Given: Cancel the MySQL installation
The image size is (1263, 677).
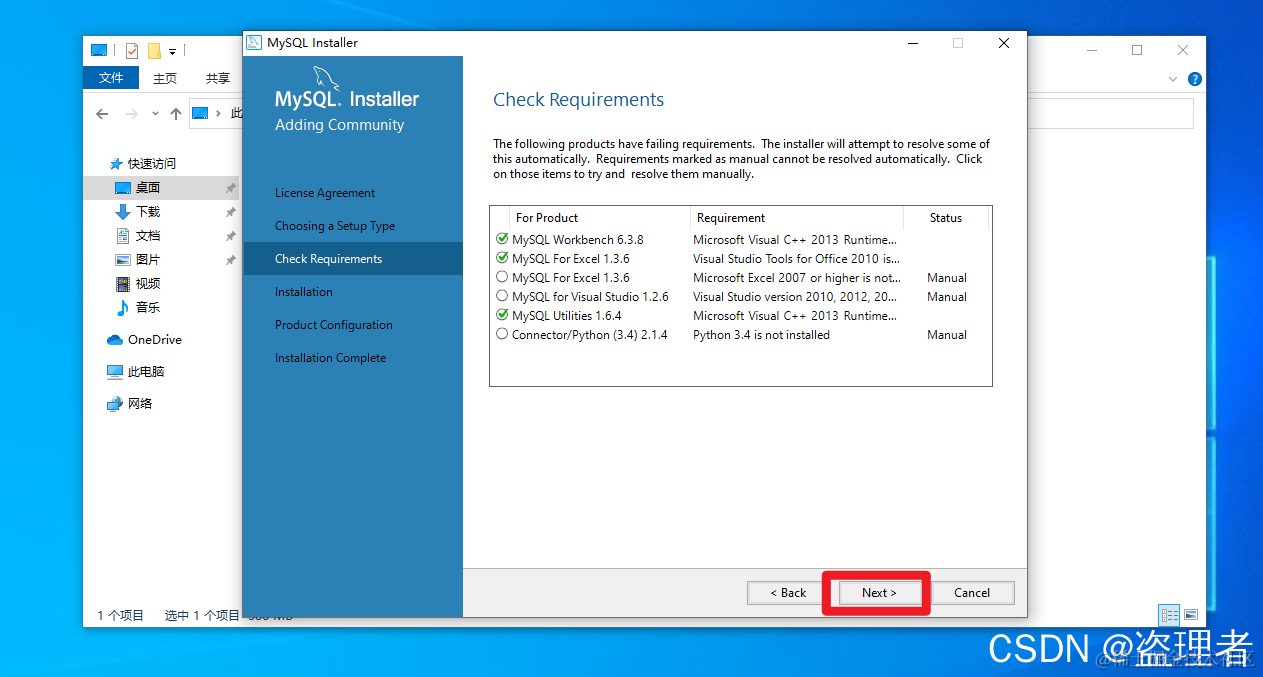Looking at the screenshot, I should click(971, 592).
